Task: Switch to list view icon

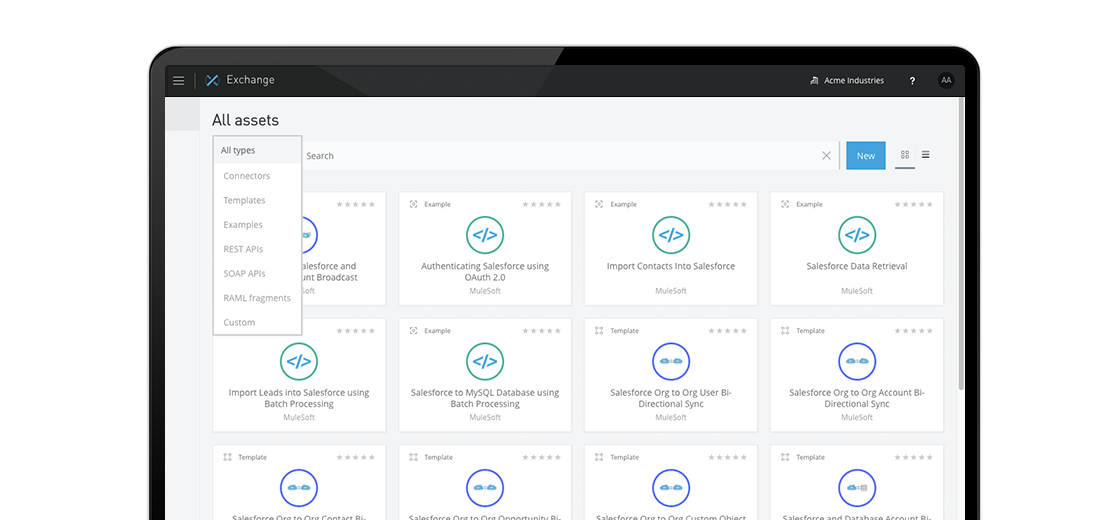Action: (926, 155)
